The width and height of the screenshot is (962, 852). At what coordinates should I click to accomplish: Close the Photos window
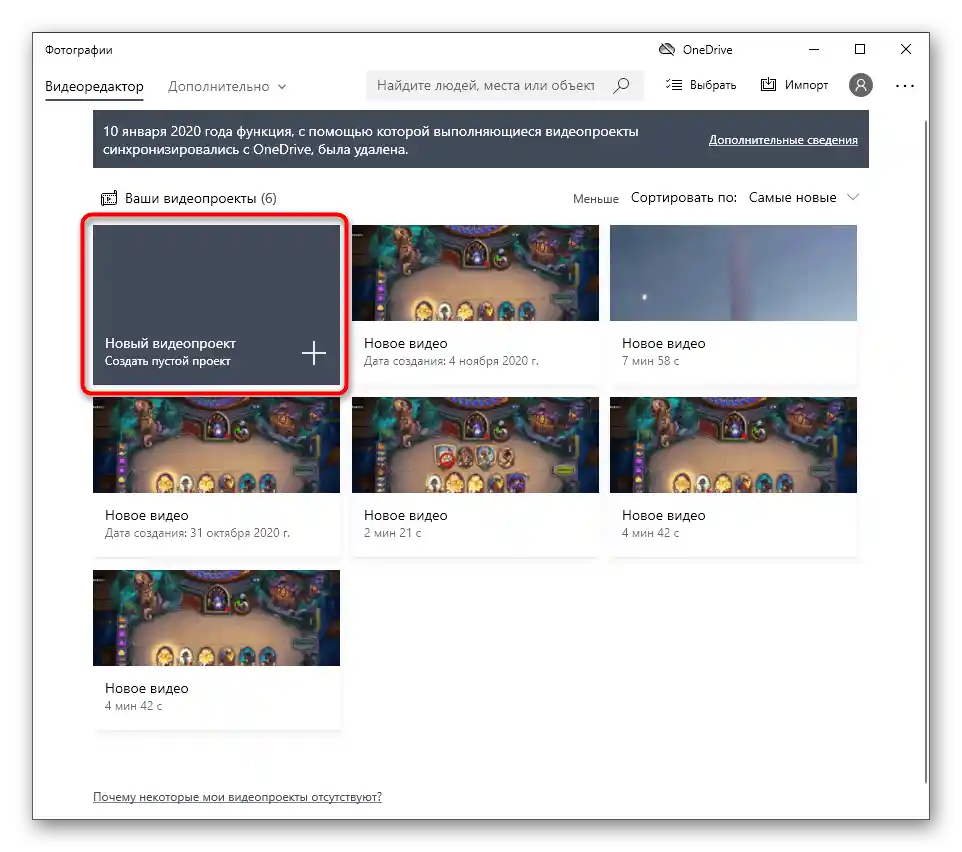[x=906, y=49]
